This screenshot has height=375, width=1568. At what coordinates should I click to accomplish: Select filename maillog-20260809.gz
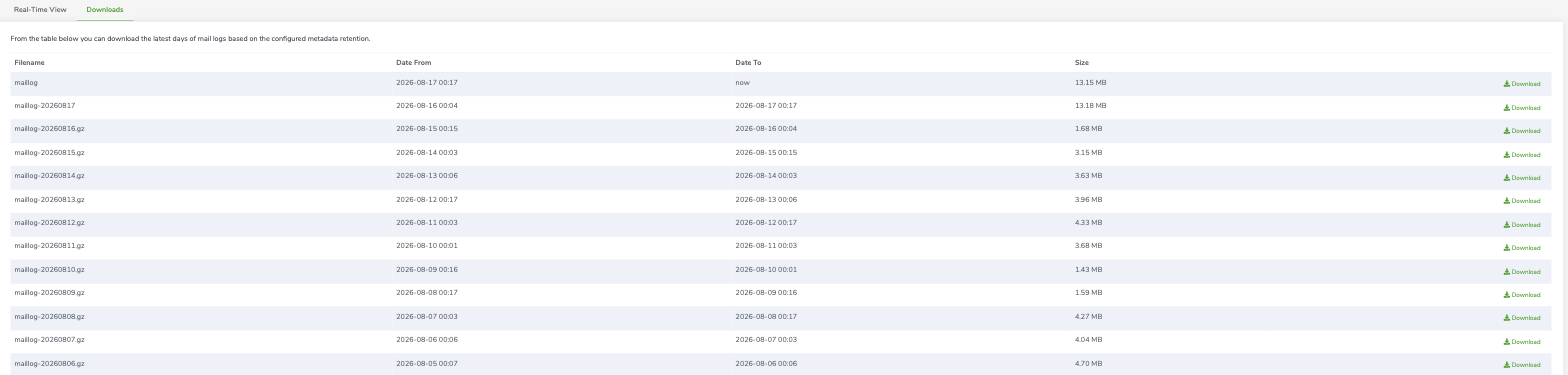49,293
